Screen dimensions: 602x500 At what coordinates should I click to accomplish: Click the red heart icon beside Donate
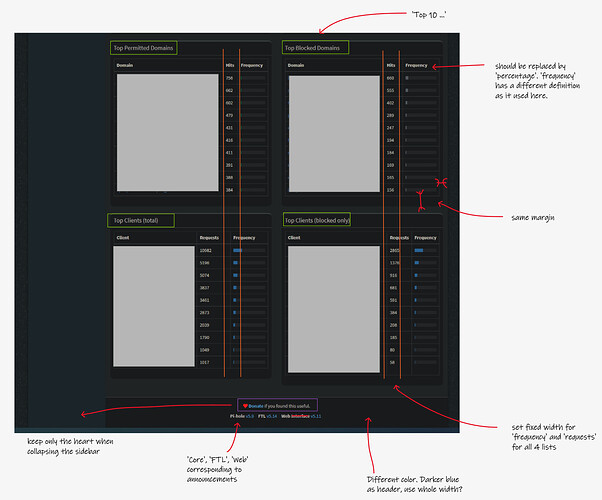244,406
